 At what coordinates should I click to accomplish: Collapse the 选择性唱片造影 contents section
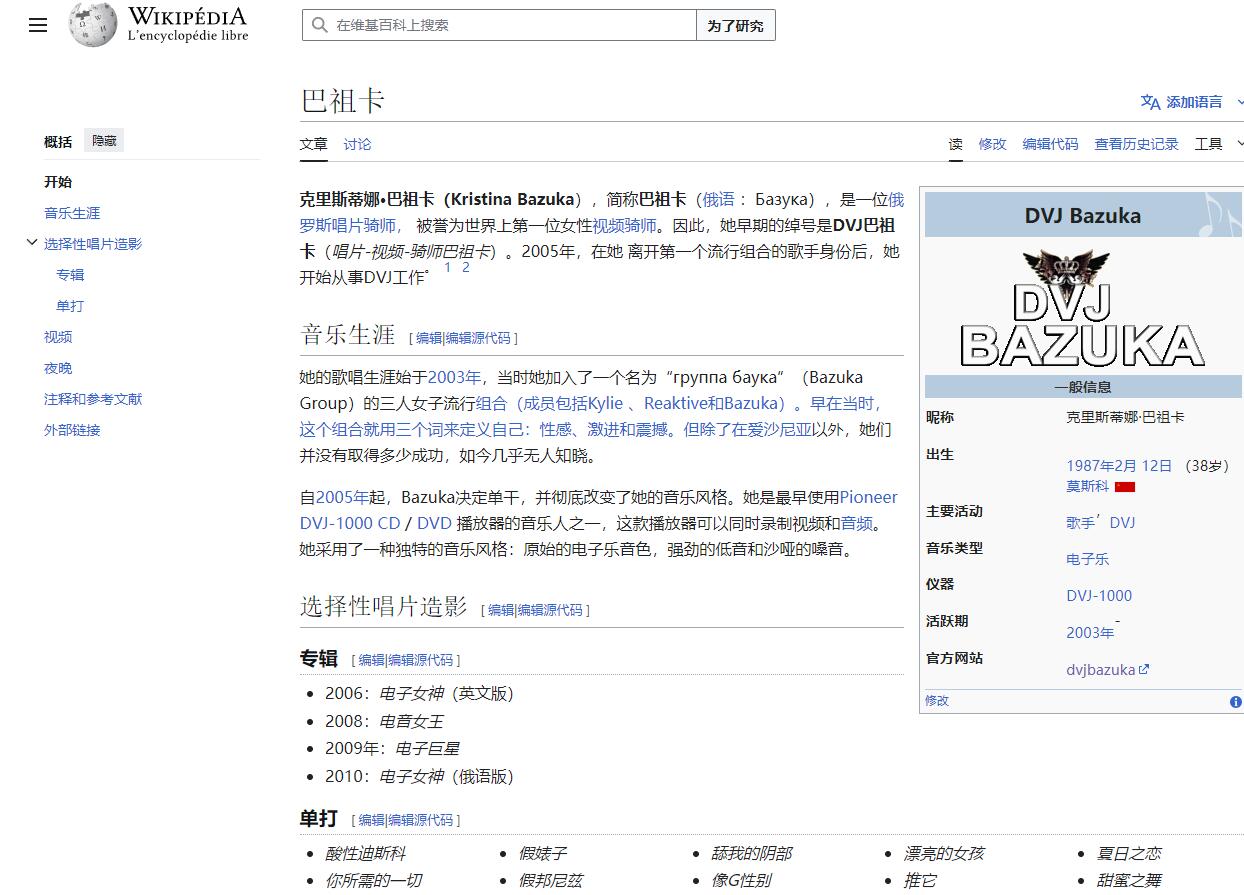(x=32, y=243)
